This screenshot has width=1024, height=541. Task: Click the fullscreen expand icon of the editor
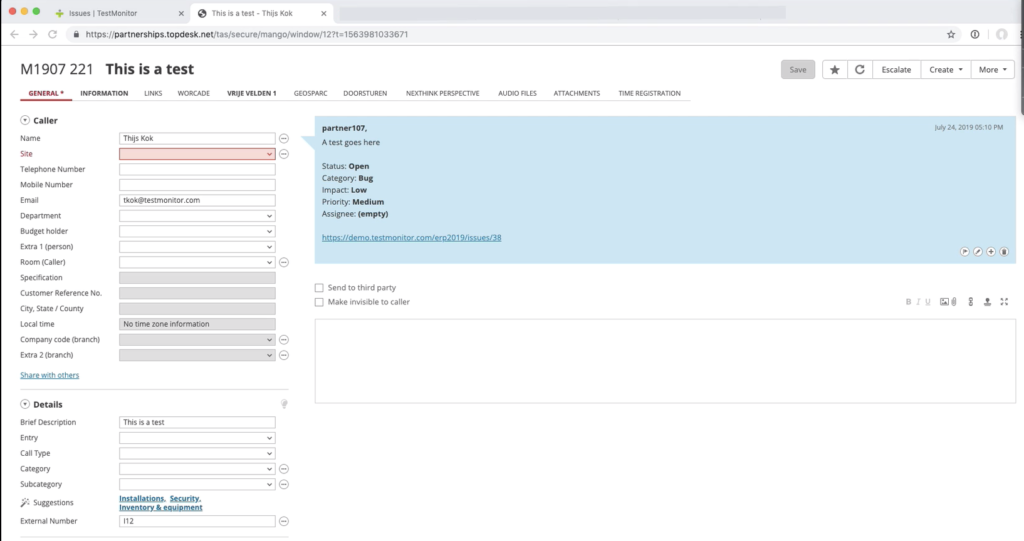[1004, 302]
